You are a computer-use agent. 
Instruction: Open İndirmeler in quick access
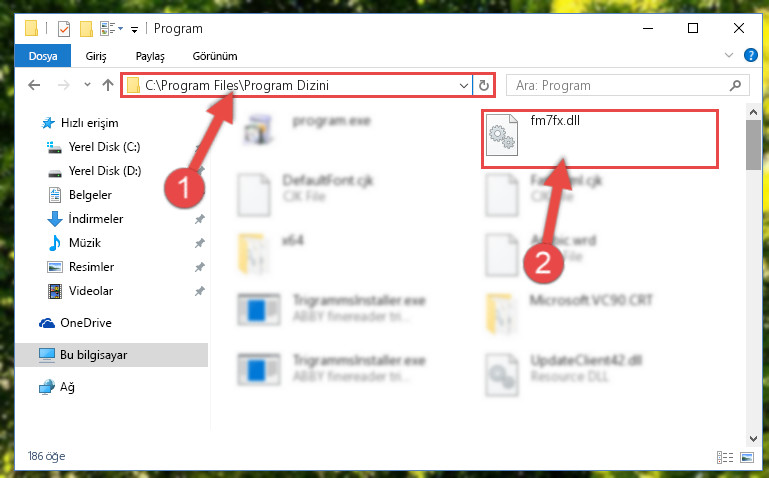coord(96,219)
